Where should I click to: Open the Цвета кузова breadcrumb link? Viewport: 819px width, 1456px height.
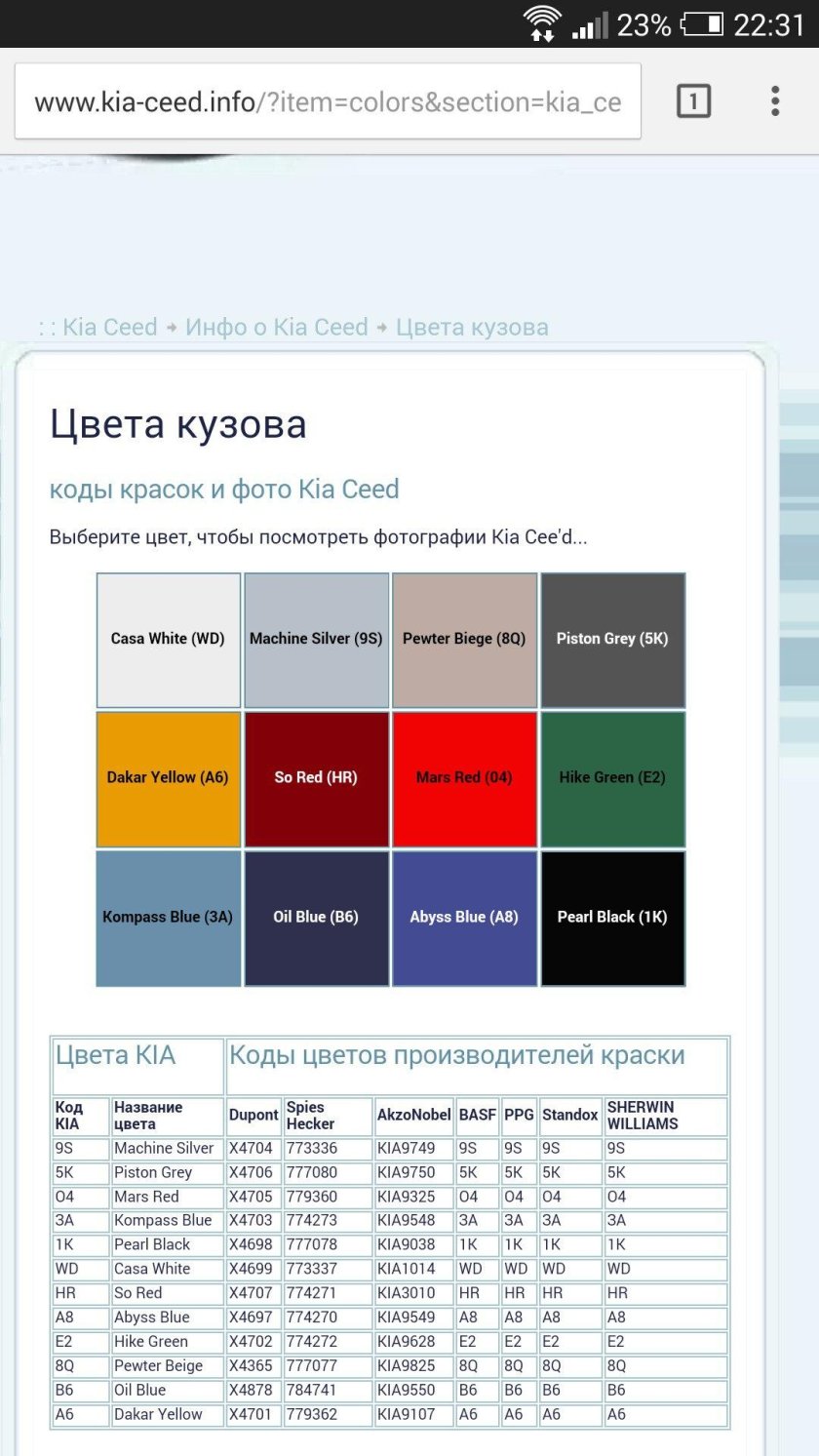[470, 326]
